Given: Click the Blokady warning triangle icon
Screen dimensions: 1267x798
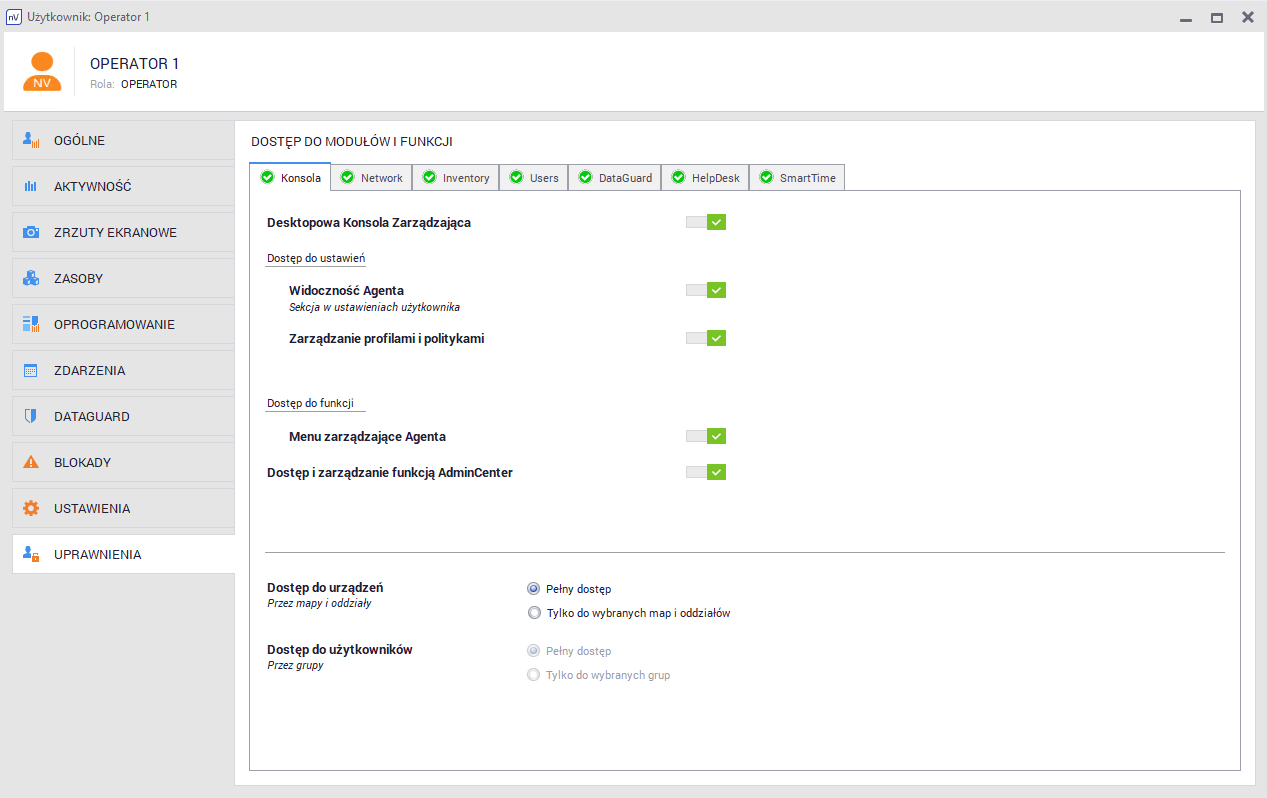Looking at the screenshot, I should click(x=31, y=462).
